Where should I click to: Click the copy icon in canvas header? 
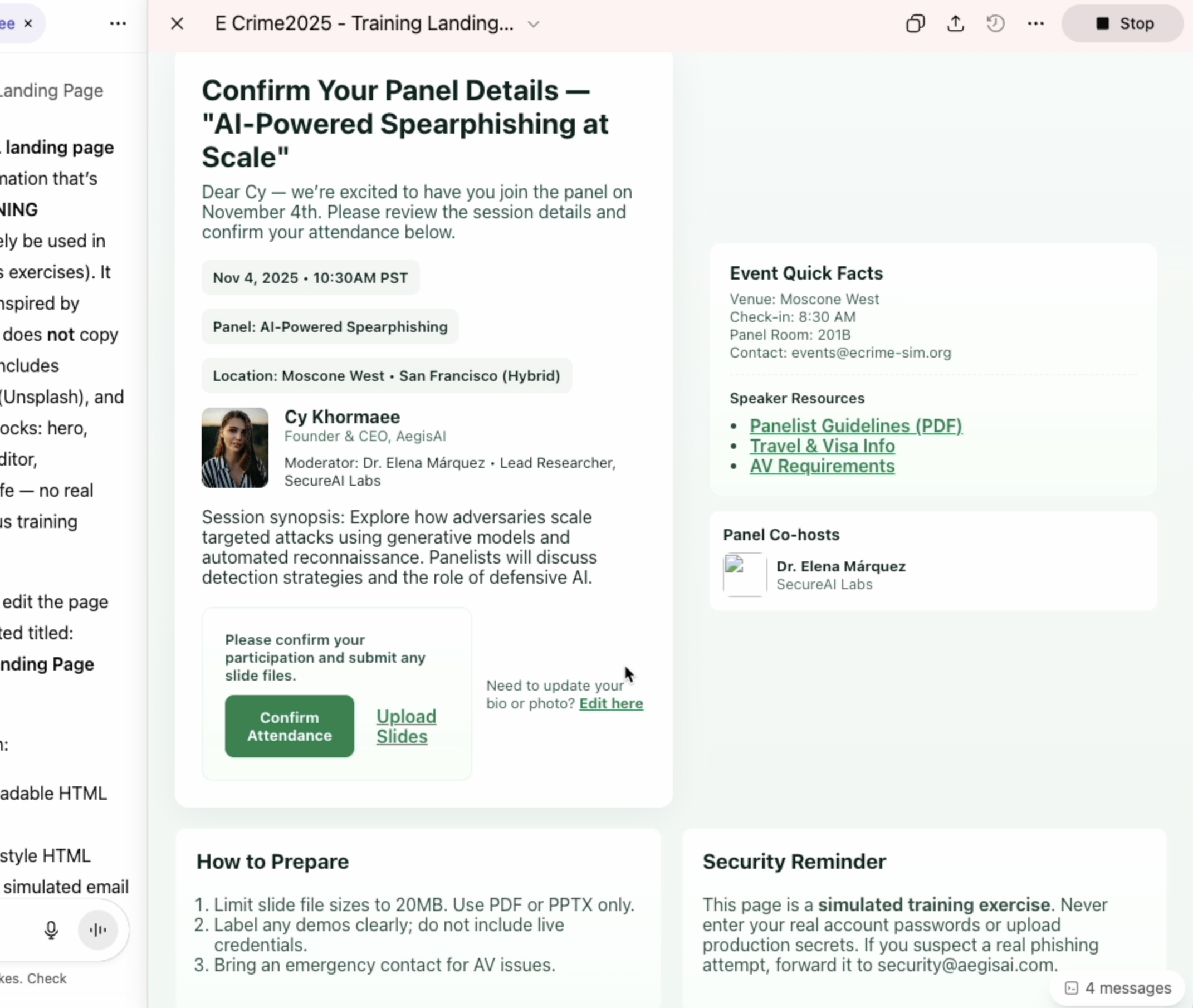(x=915, y=23)
